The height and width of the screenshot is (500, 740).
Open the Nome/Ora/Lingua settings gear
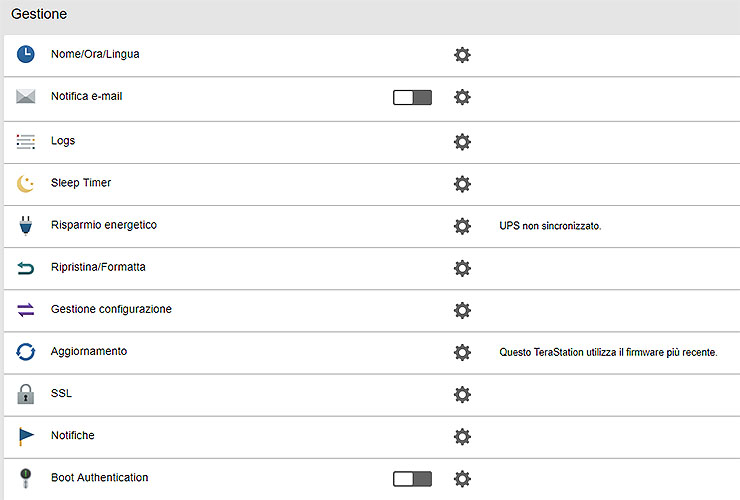[462, 55]
